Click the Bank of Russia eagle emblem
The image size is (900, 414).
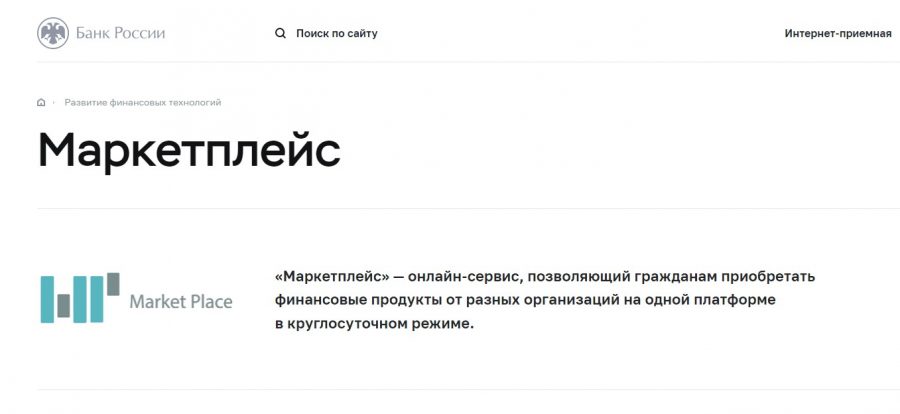pos(53,33)
